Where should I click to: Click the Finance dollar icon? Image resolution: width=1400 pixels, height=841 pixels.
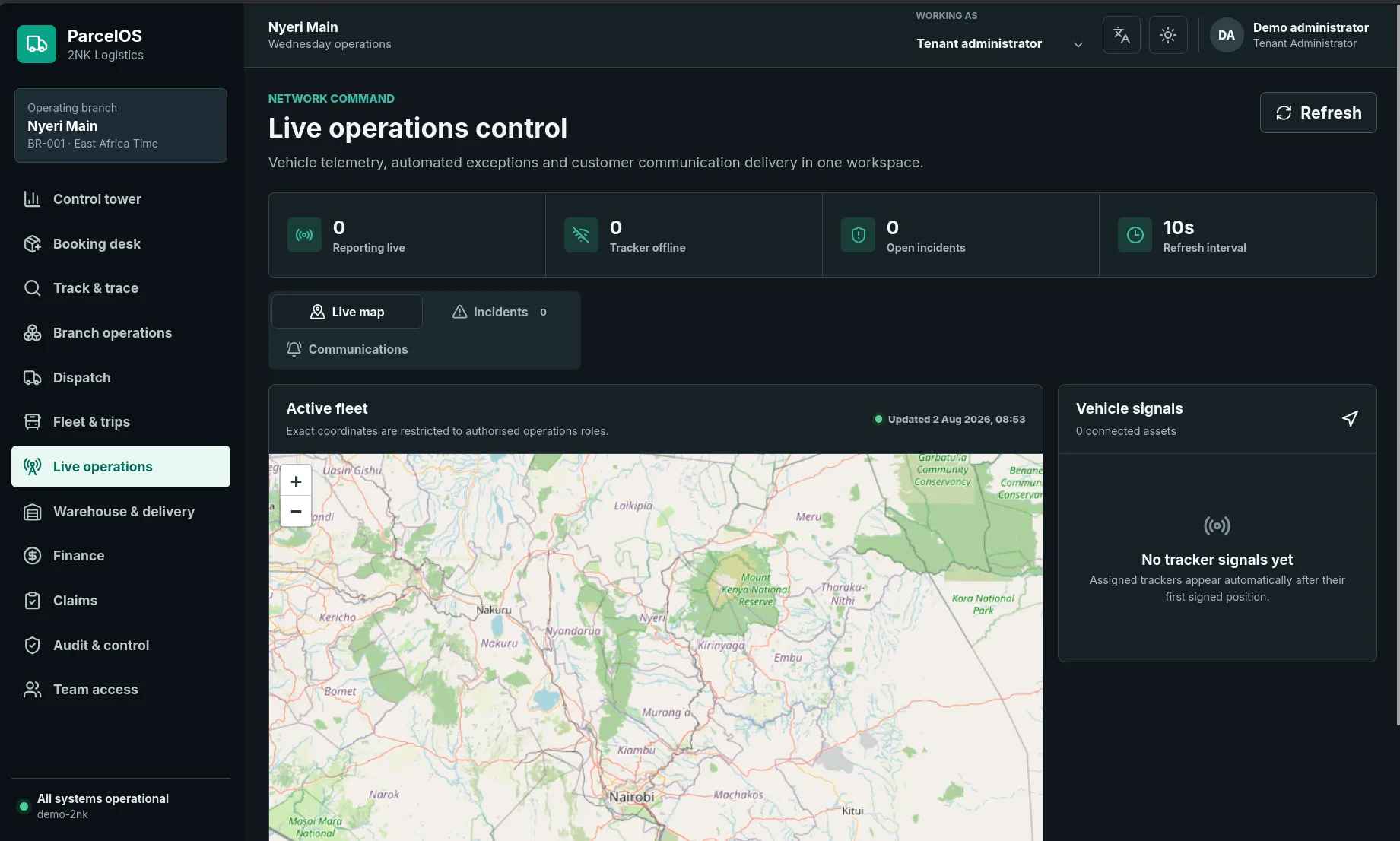(32, 556)
